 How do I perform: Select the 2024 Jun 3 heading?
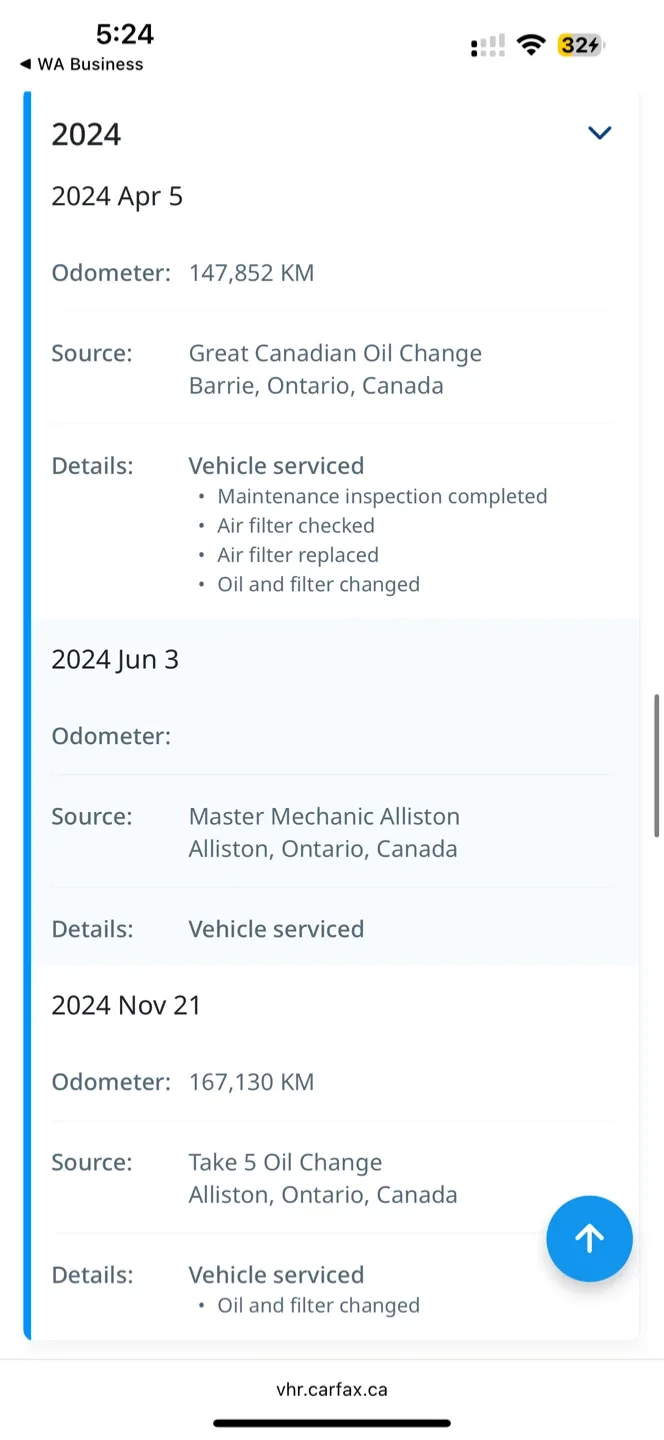coord(115,659)
